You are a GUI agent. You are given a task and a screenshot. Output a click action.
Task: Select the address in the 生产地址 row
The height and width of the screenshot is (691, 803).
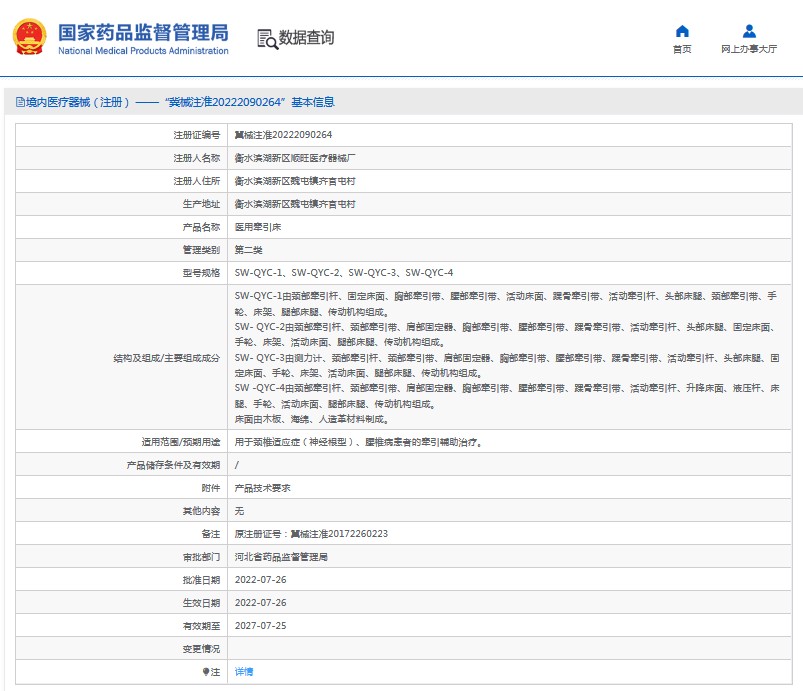(x=295, y=204)
